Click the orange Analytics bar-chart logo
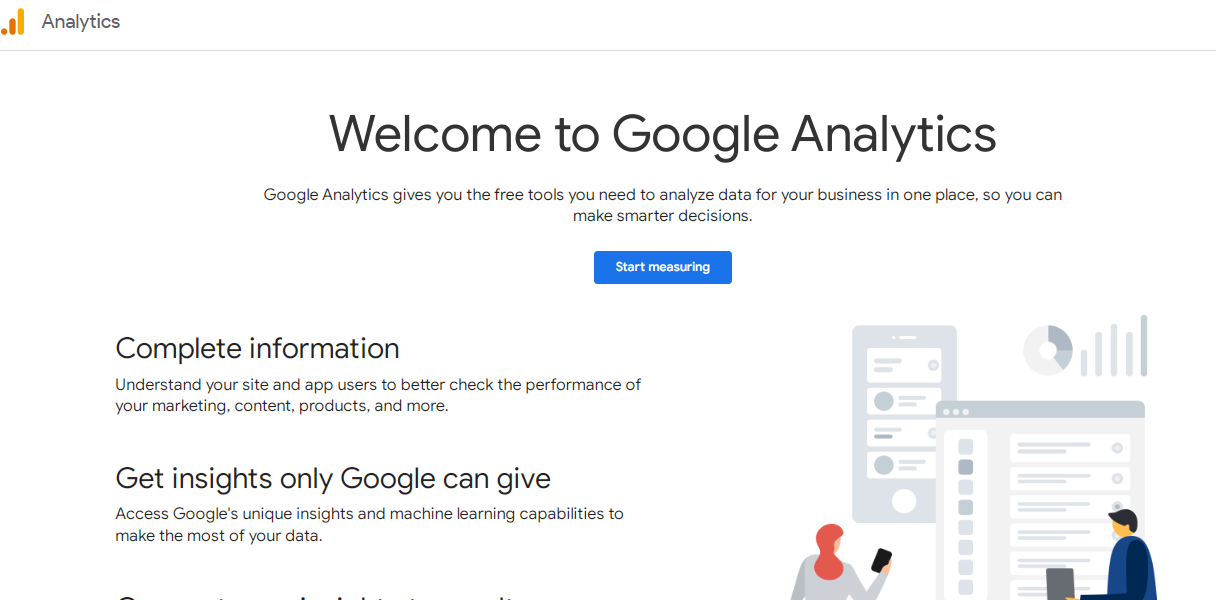 [x=13, y=22]
